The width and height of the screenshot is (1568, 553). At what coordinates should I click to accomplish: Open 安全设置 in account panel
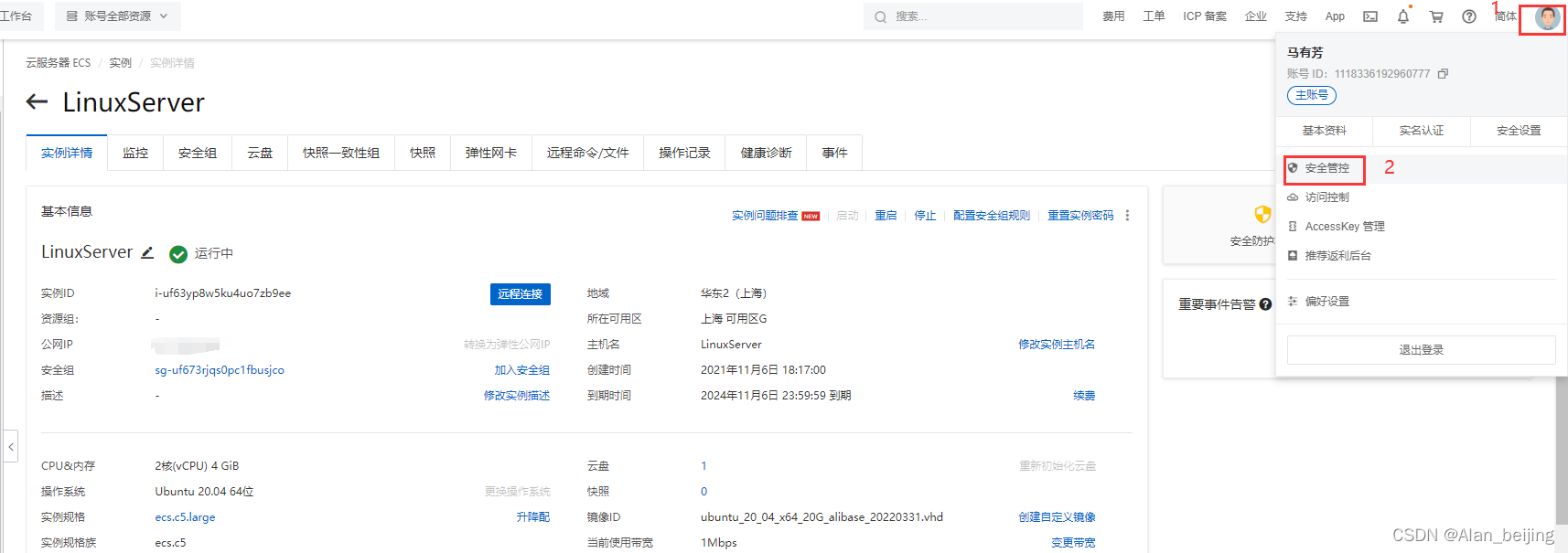(x=1519, y=131)
